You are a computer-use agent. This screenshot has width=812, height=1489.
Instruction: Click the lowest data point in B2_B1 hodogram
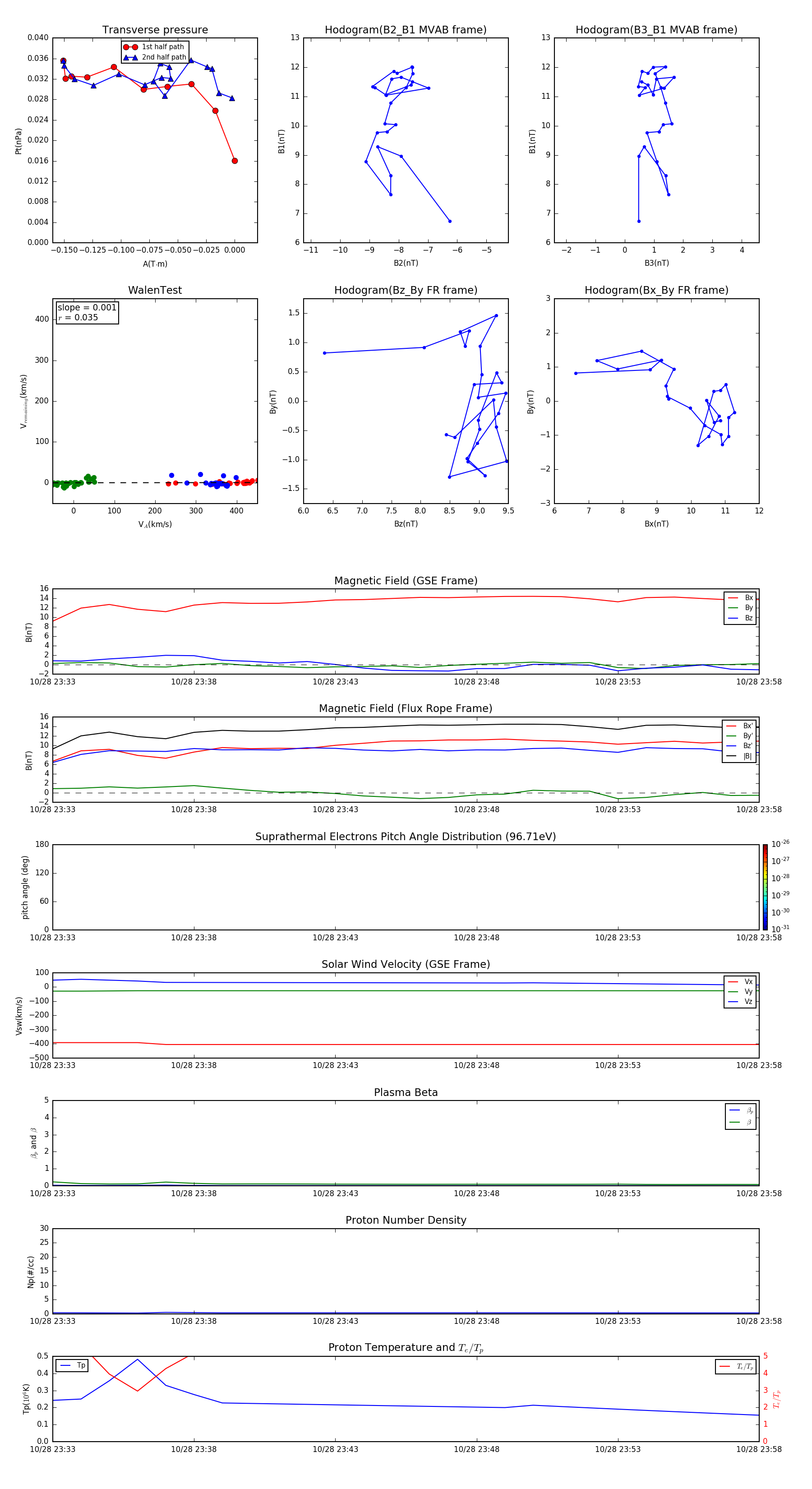click(450, 221)
